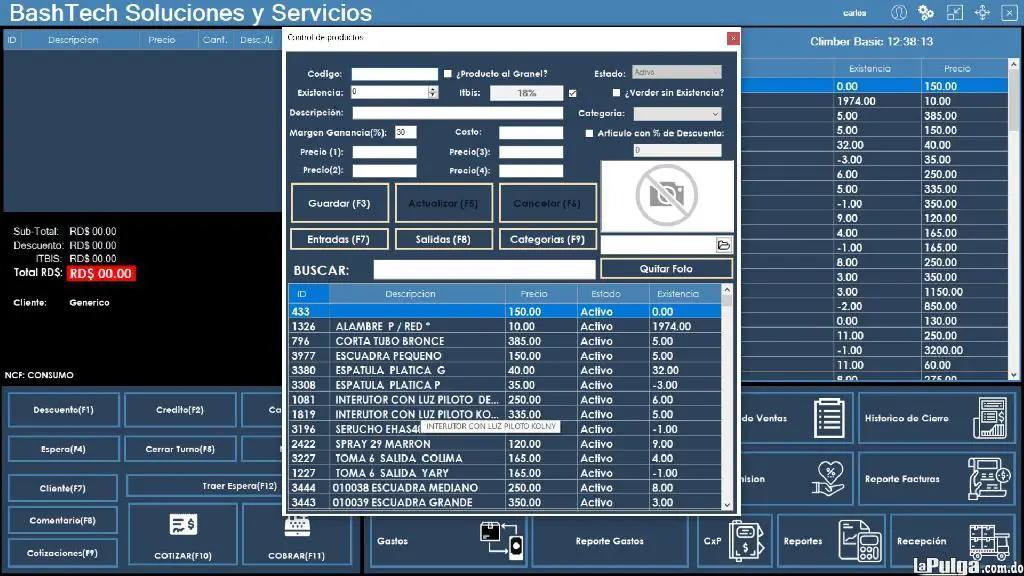Viewport: 1024px width, 576px height.
Task: Click Descuento(F1) button
Action: 63,409
